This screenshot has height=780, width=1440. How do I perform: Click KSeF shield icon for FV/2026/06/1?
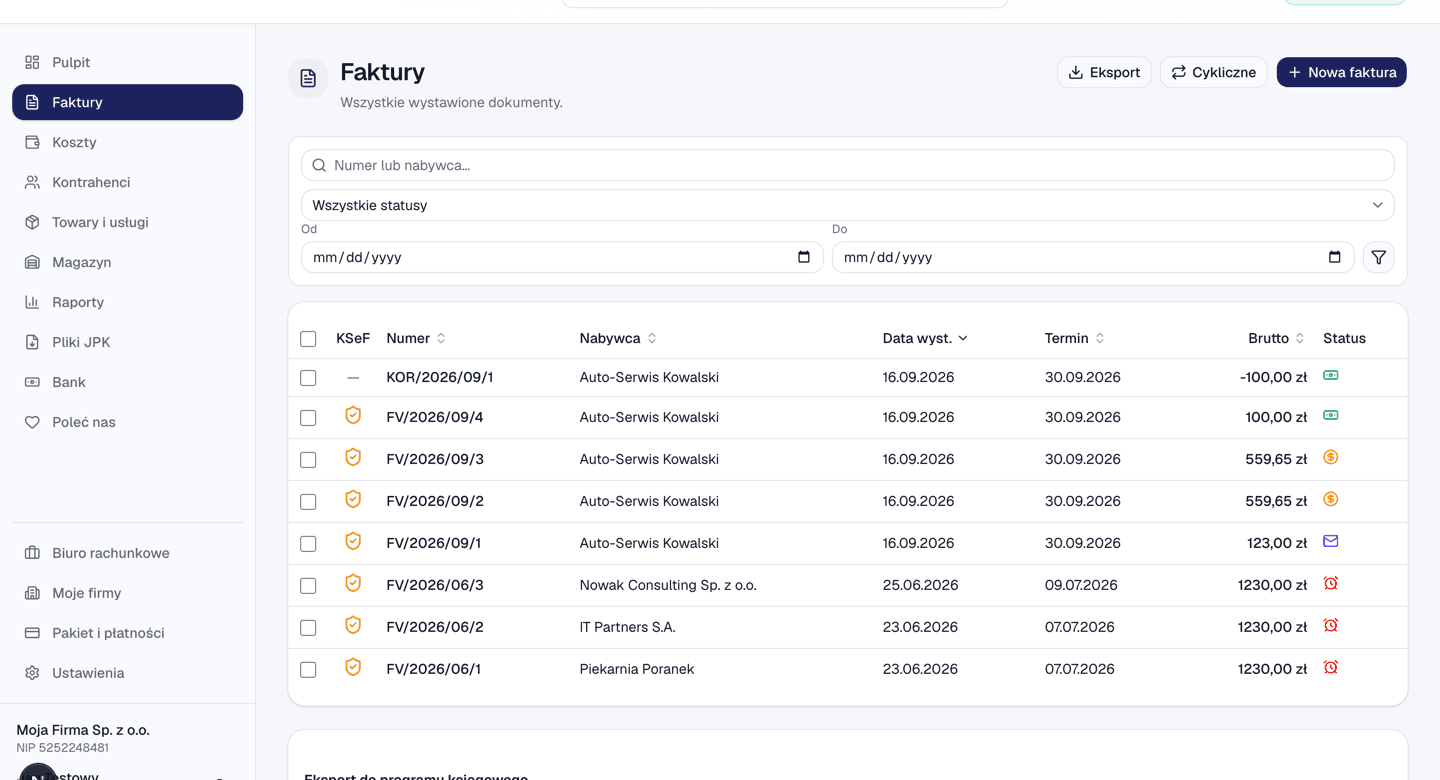coord(353,667)
